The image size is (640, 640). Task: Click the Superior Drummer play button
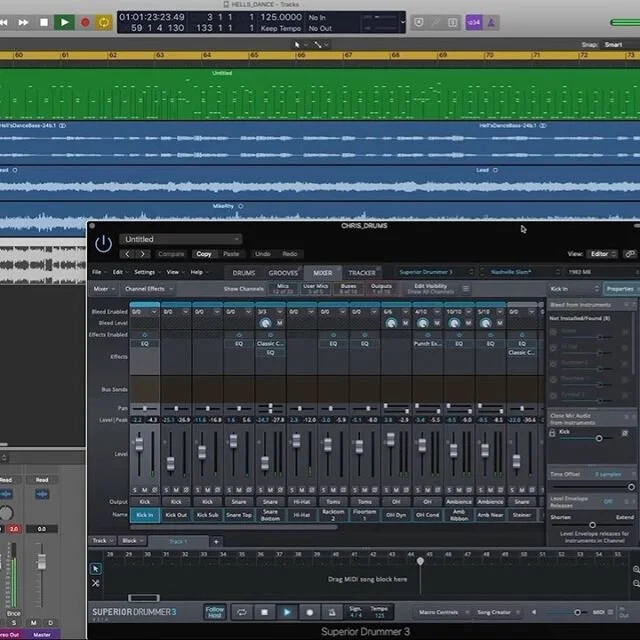pyautogui.click(x=287, y=612)
